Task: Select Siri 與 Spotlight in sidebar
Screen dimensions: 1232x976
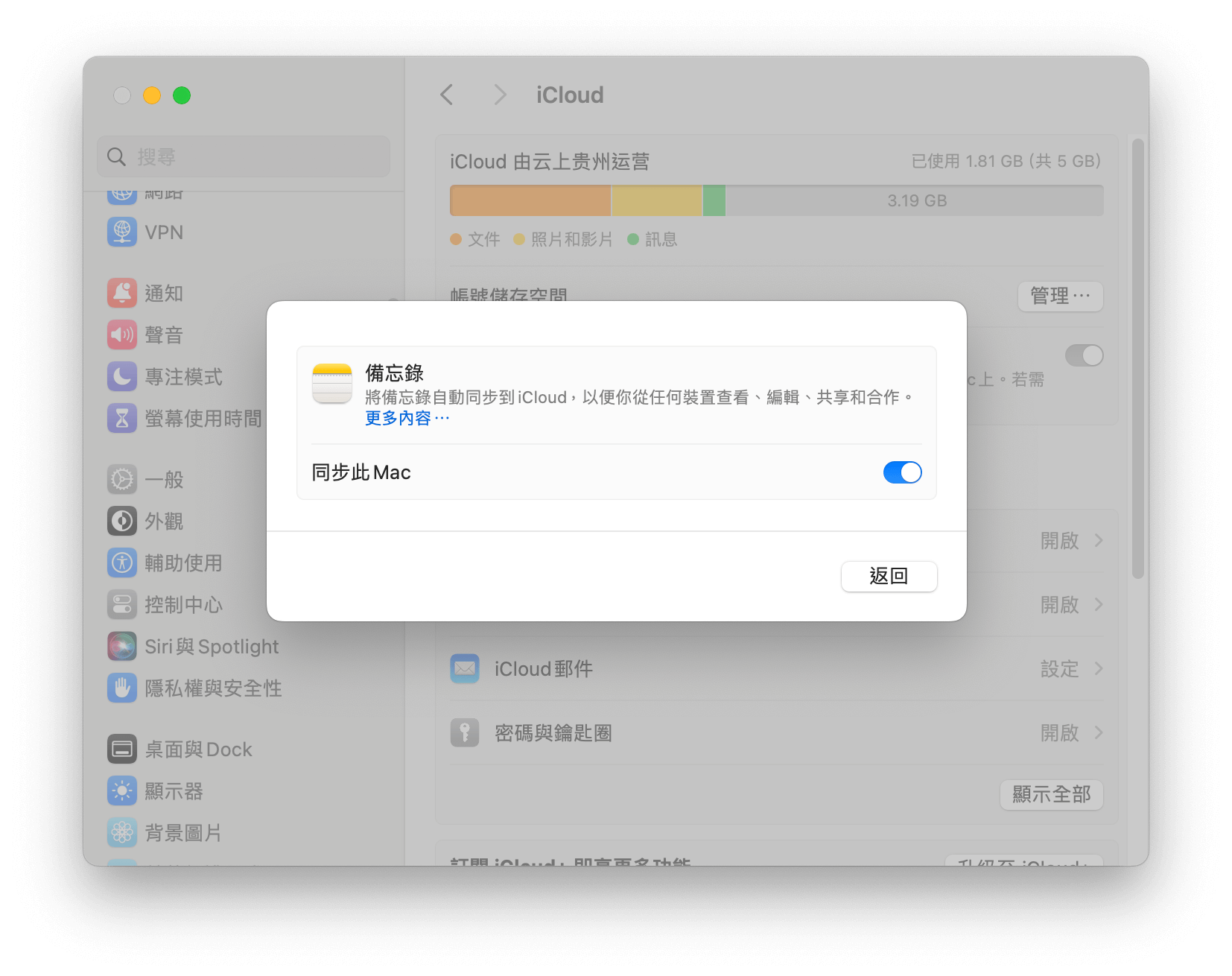Action: click(212, 646)
